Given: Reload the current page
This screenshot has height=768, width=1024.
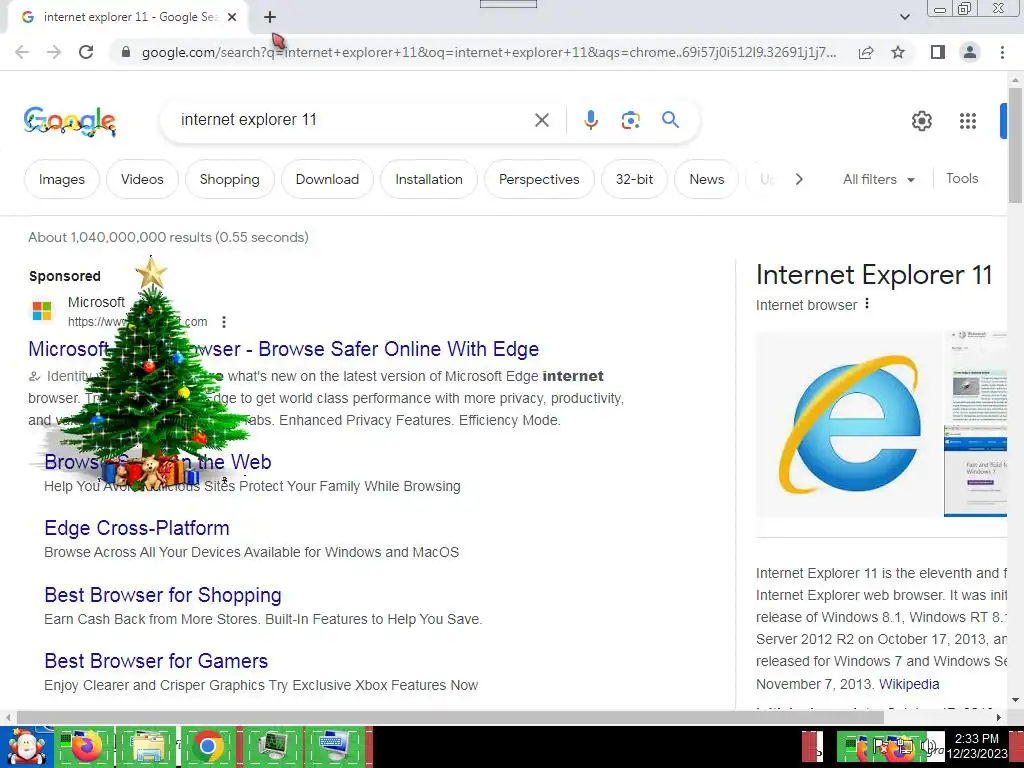Looking at the screenshot, I should [x=86, y=52].
